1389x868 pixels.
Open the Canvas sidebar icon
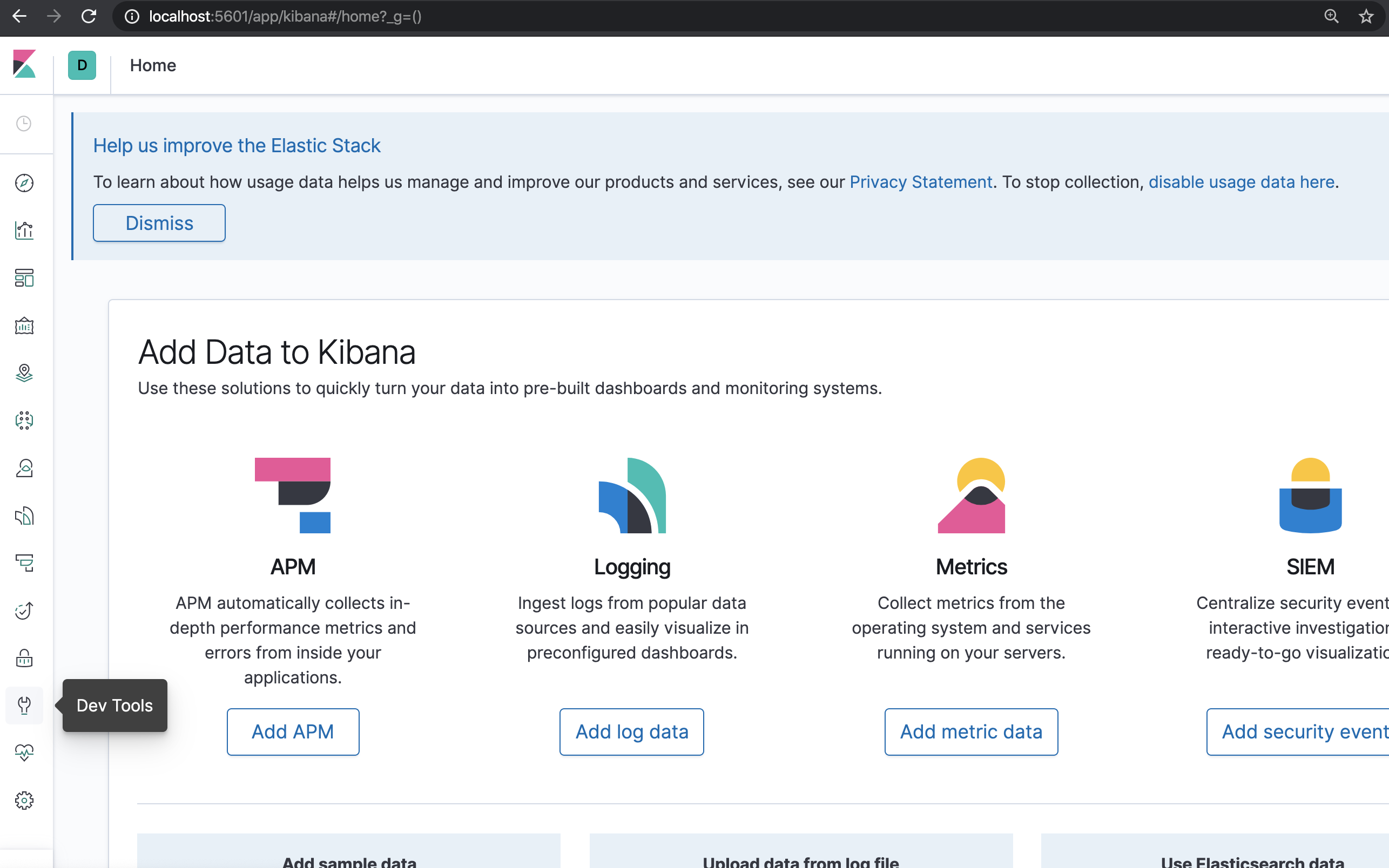coord(24,326)
